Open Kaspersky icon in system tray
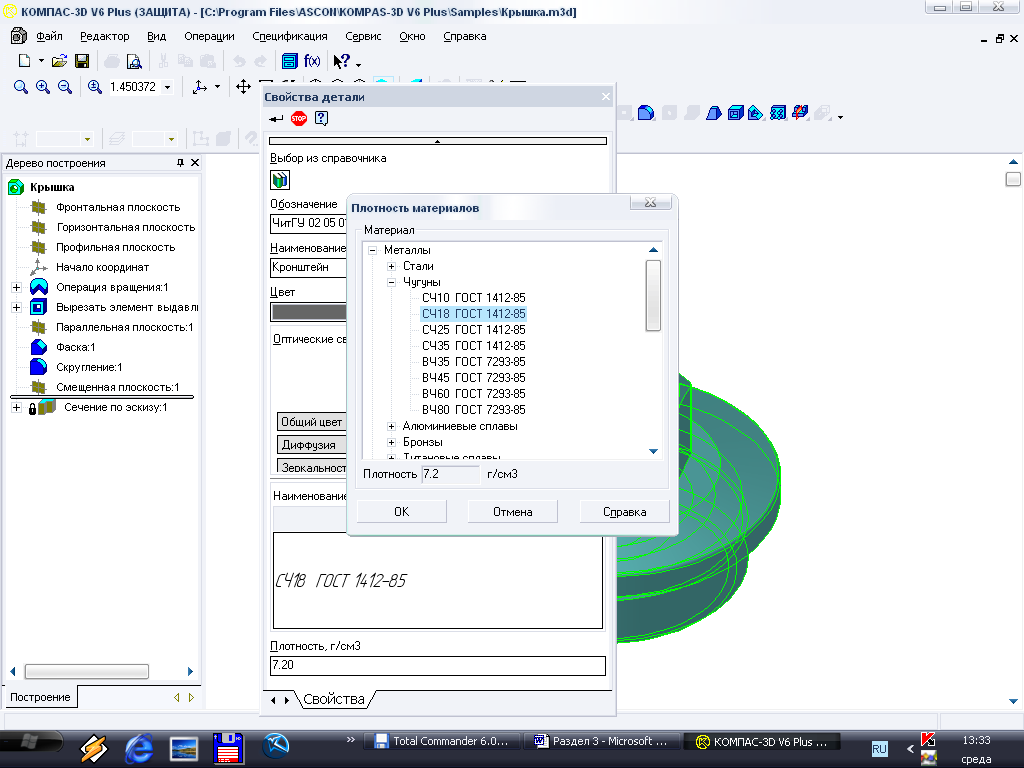The height and width of the screenshot is (768, 1024). [x=928, y=739]
